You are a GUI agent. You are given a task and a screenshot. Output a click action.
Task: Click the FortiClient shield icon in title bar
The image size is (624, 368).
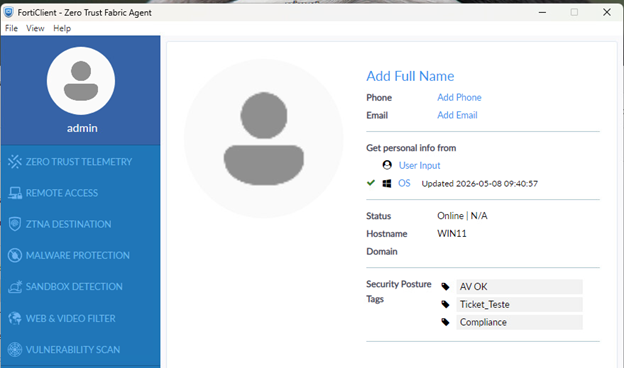9,12
